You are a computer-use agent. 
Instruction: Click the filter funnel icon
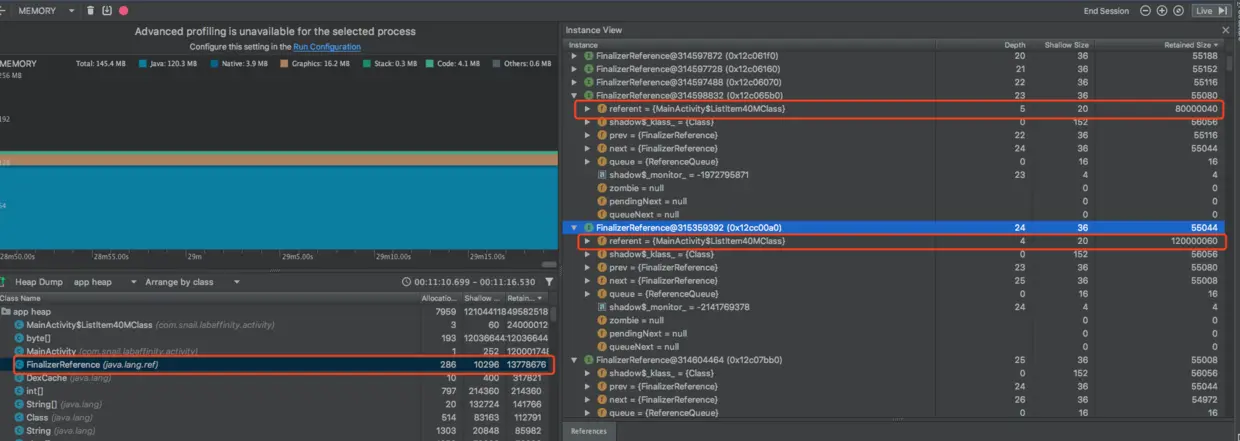549,282
